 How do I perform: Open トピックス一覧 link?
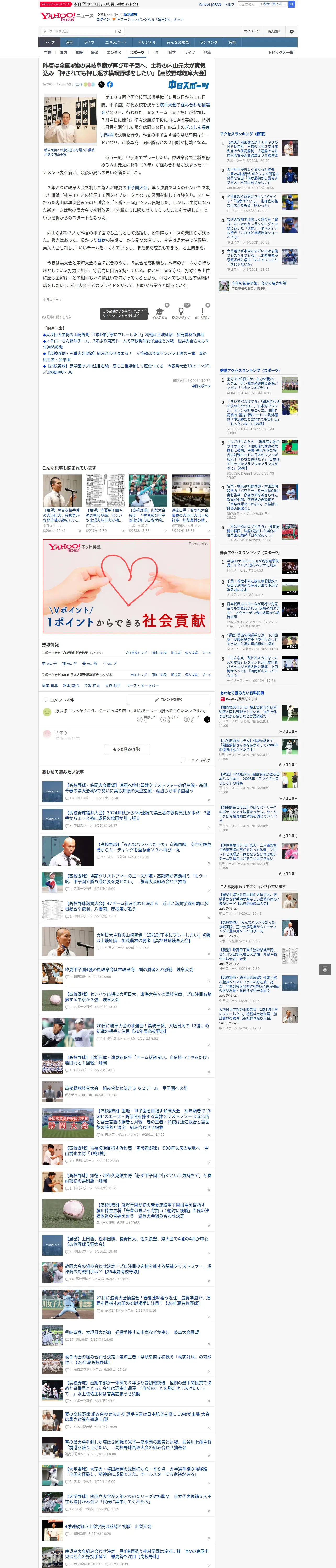(281, 52)
